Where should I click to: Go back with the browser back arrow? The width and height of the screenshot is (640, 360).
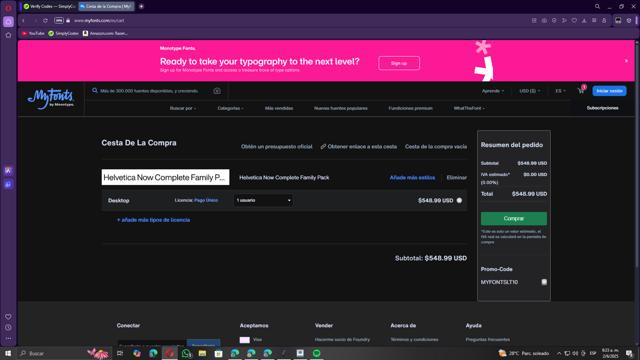pyautogui.click(x=24, y=20)
